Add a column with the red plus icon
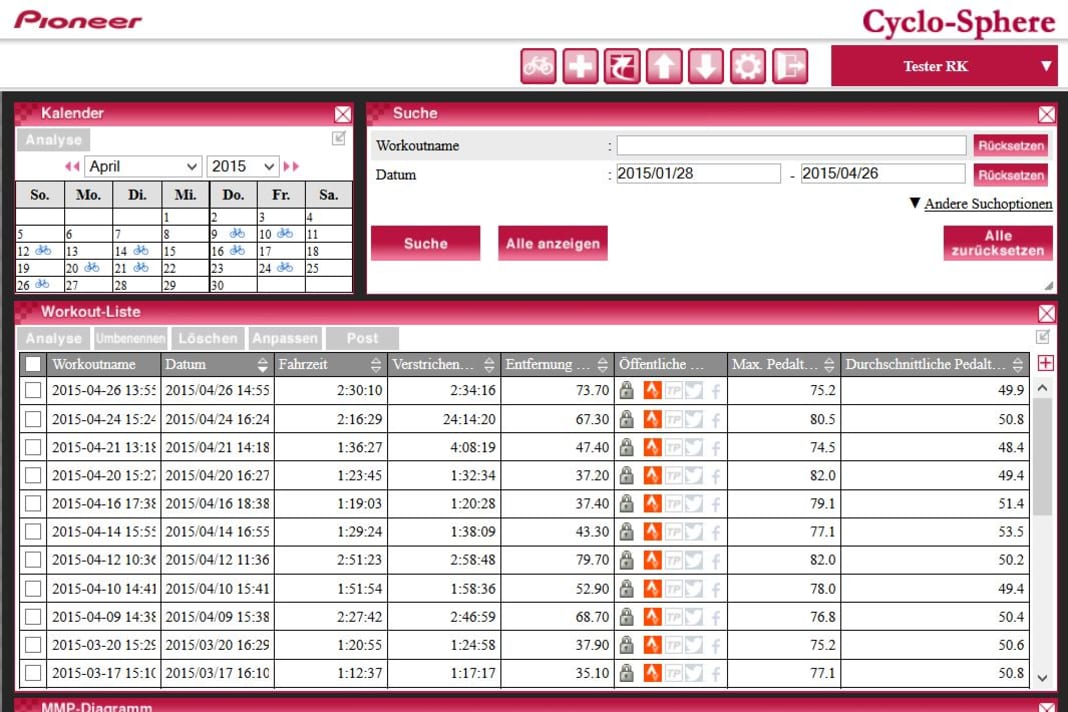The image size is (1068, 712). (x=1046, y=364)
